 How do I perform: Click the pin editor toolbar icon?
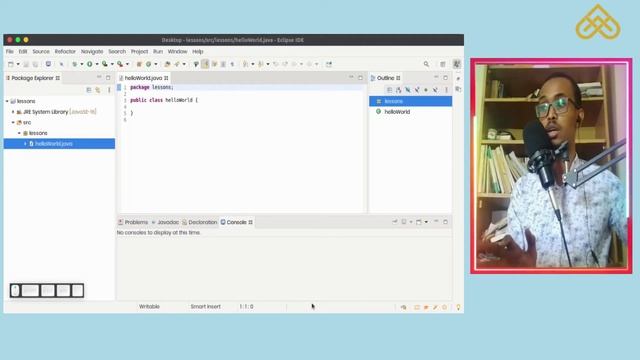(x=329, y=64)
